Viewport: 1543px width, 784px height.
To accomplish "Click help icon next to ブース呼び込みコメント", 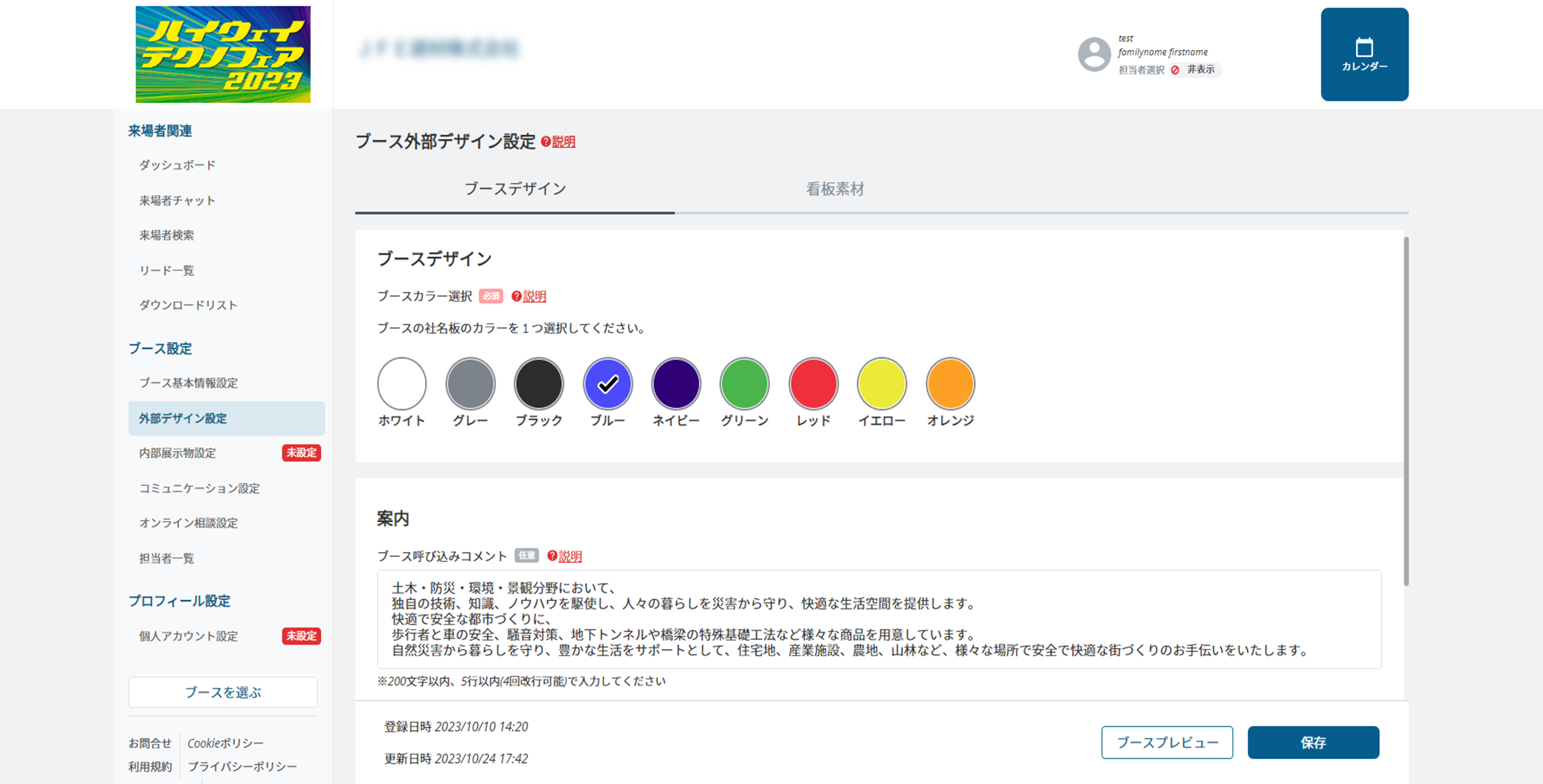I will tap(552, 556).
